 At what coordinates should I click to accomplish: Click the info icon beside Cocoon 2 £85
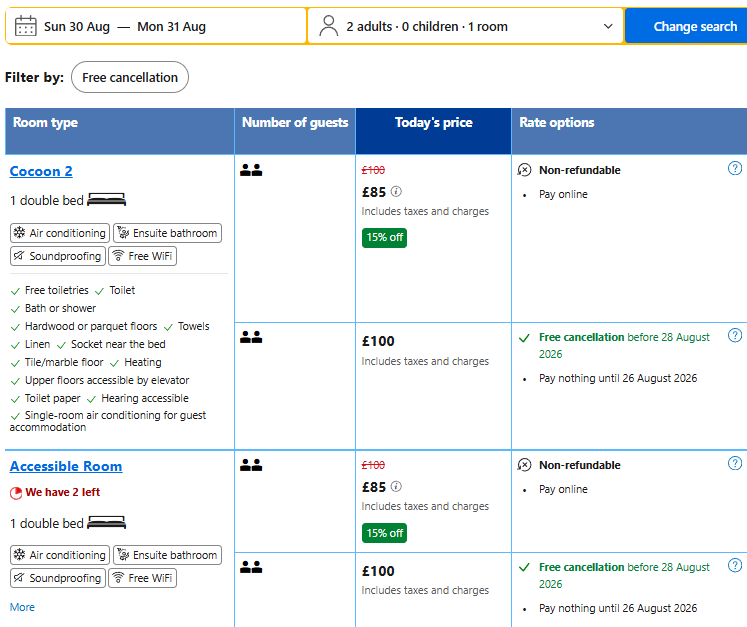point(396,192)
